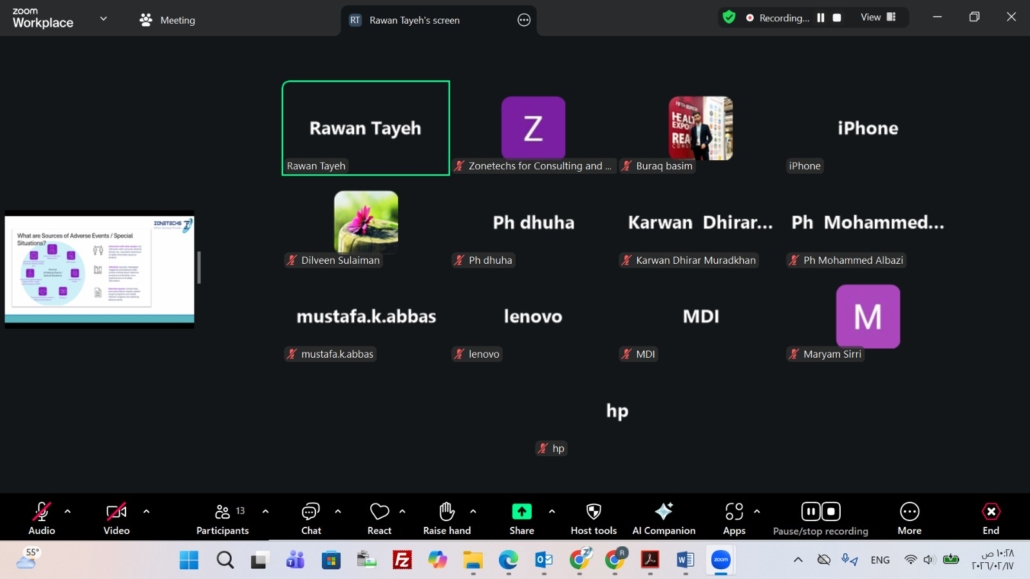This screenshot has height=579, width=1030.
Task: Expand the Raise hand options arrow
Action: click(473, 511)
